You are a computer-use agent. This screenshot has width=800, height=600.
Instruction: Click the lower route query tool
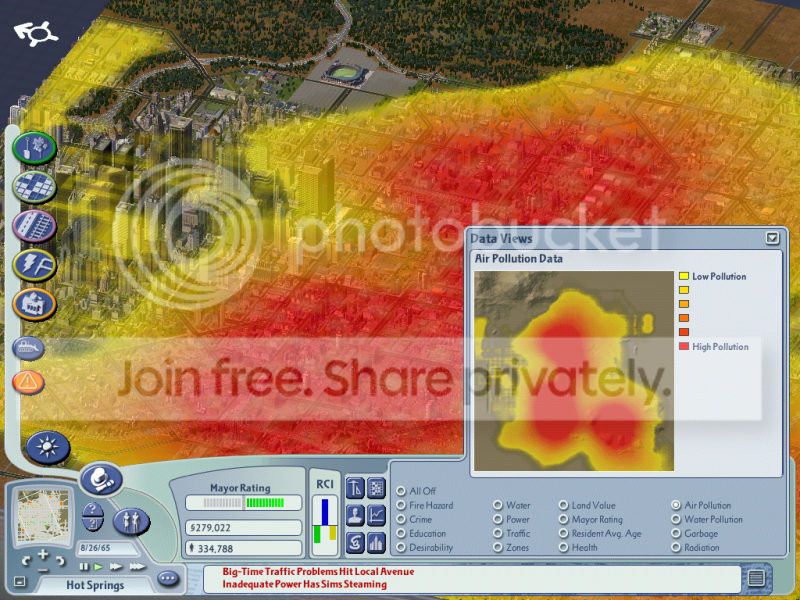click(x=93, y=524)
